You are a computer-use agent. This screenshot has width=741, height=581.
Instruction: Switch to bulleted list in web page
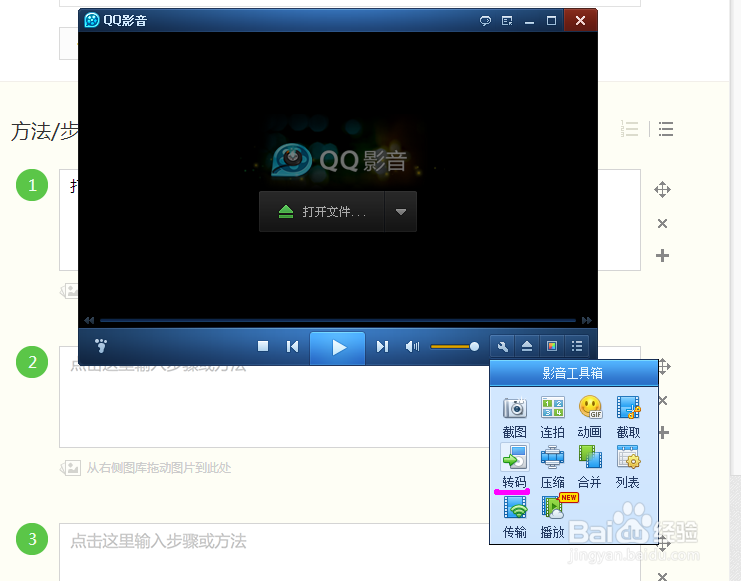[665, 129]
